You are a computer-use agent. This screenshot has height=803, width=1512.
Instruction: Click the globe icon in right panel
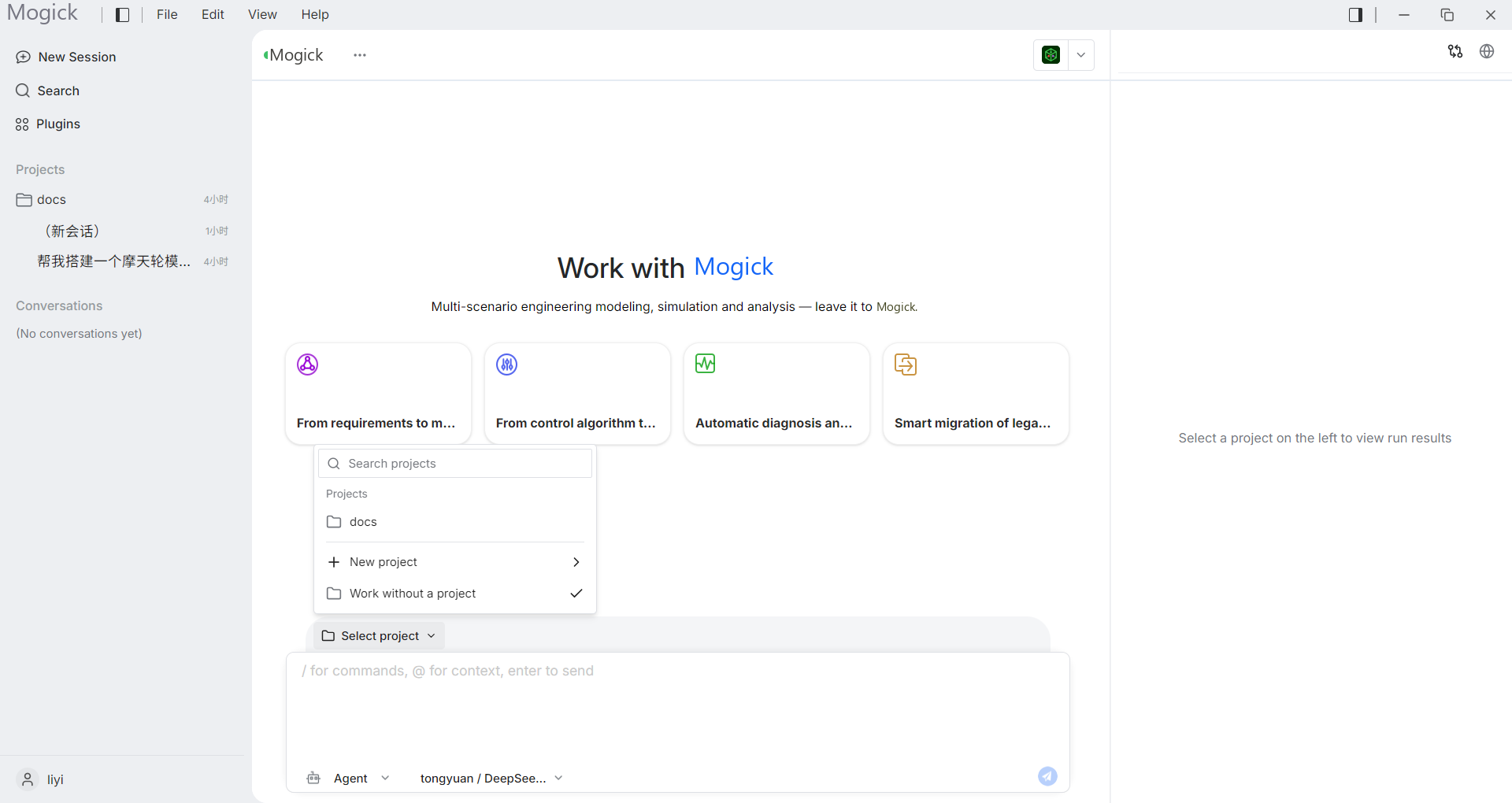[1487, 51]
